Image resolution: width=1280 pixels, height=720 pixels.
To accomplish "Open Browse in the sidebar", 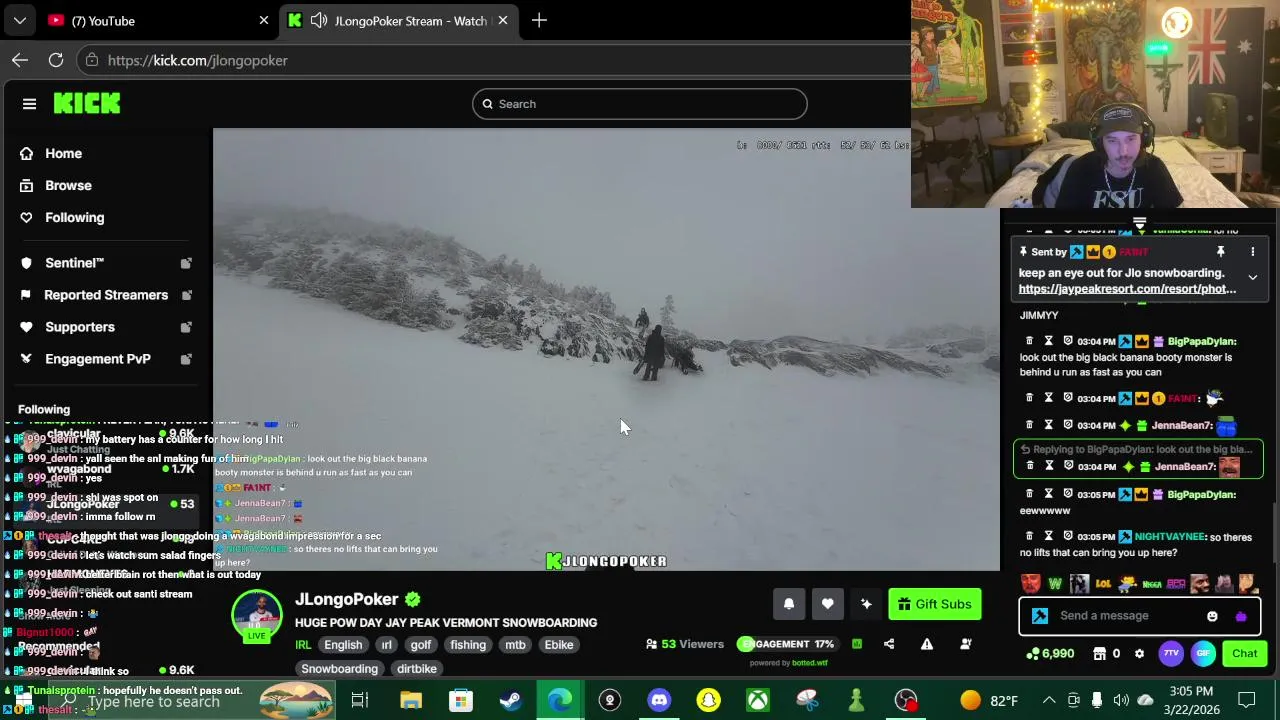I will tap(68, 185).
